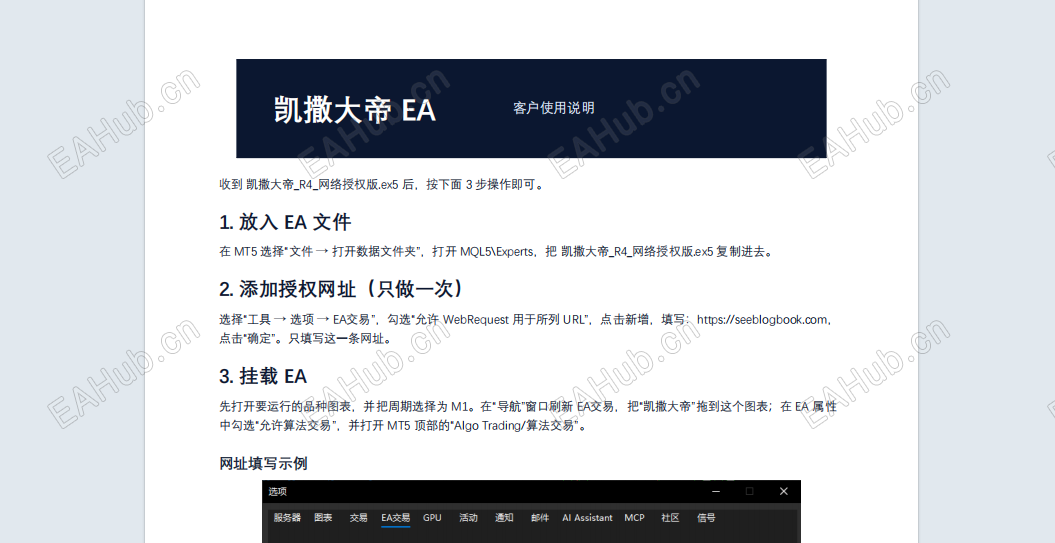Open the 服务器 tab in 选项 dialog

click(287, 517)
